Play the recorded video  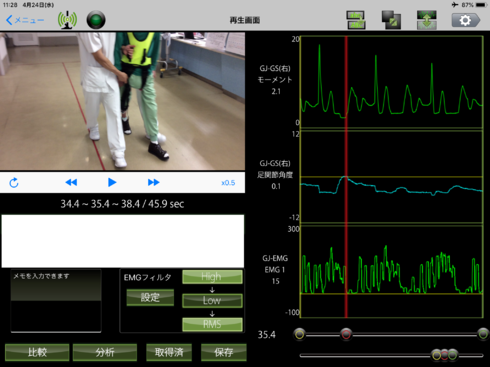tap(112, 182)
